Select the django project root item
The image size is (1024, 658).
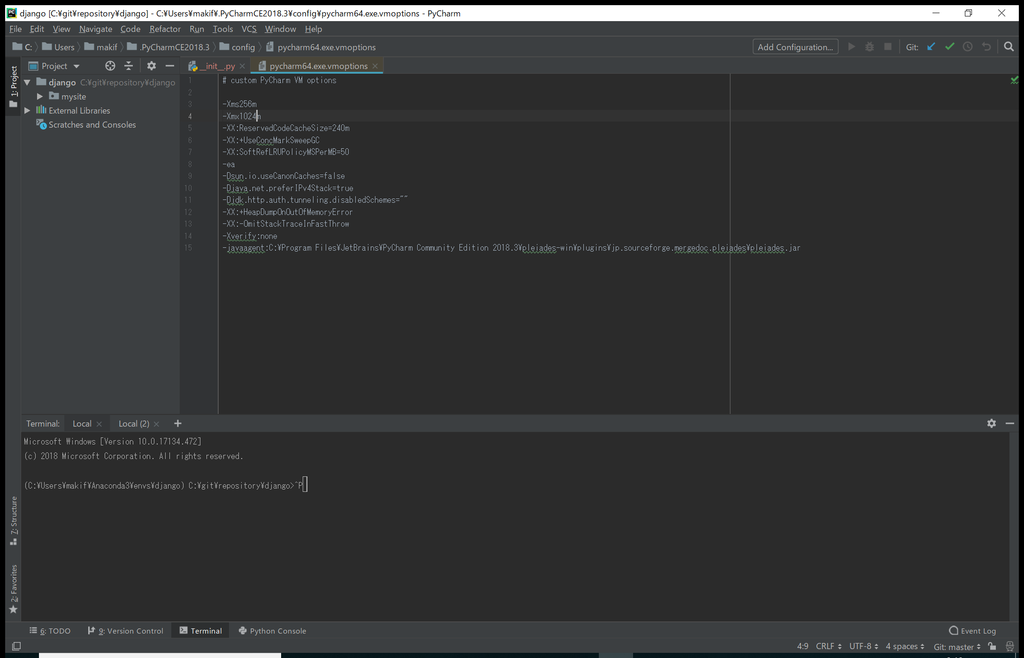(62, 82)
